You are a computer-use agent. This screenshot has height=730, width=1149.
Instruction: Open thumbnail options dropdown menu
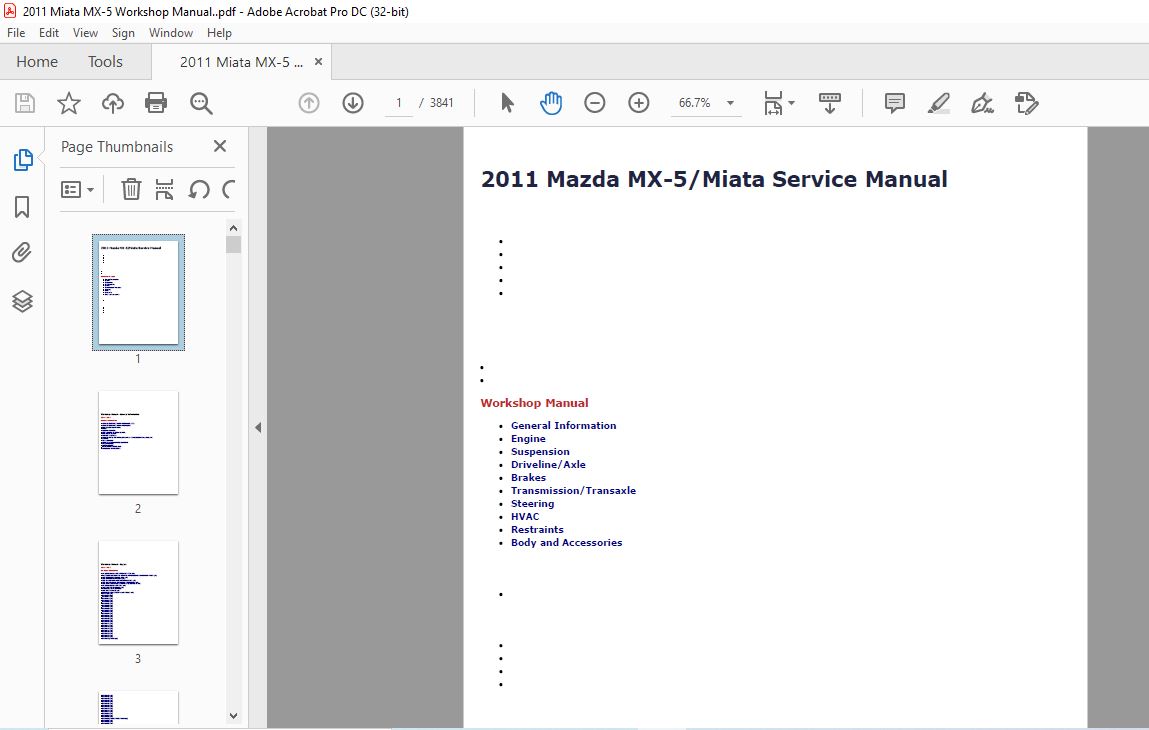[78, 190]
